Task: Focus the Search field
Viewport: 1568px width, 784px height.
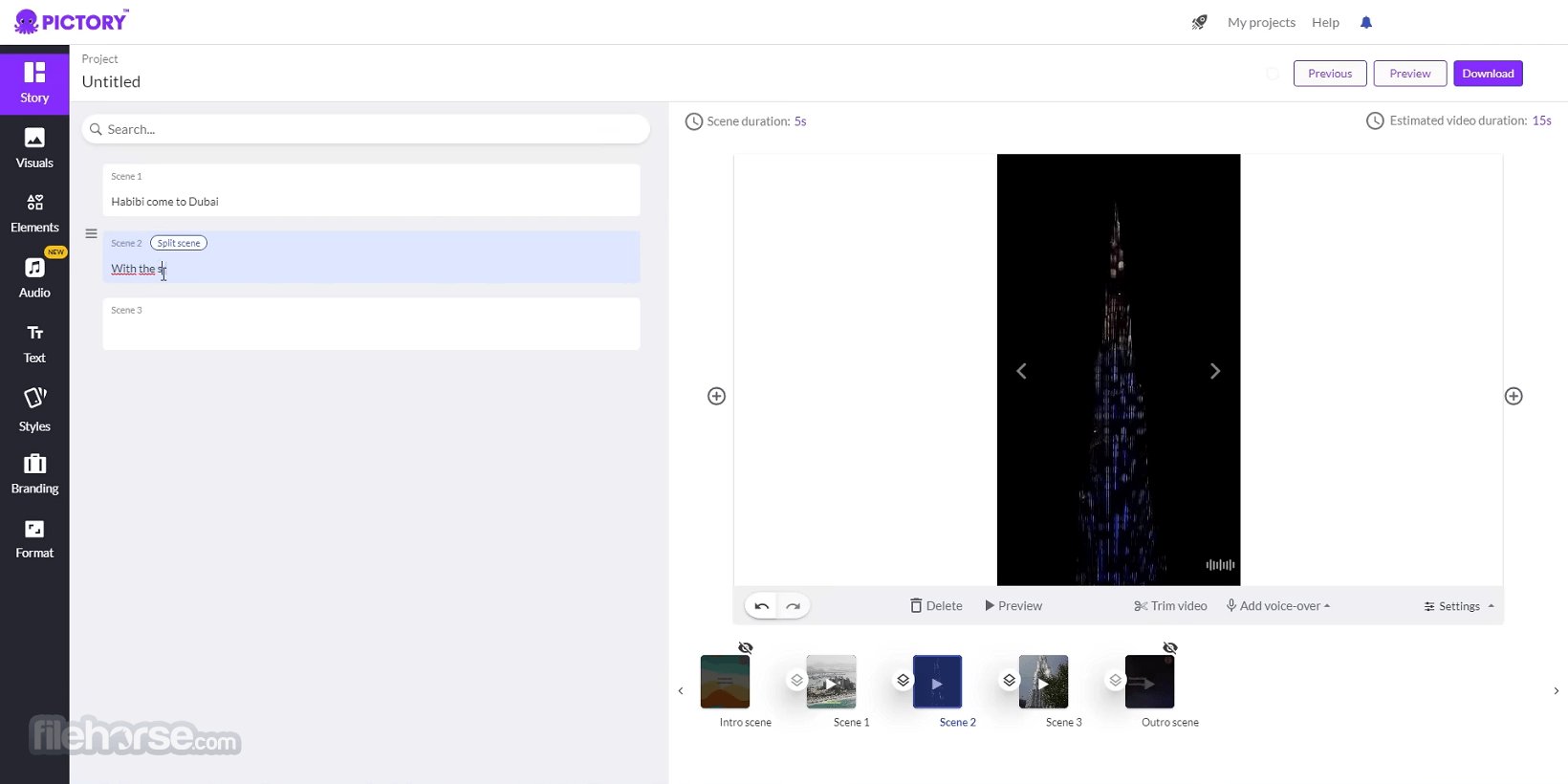Action: click(x=366, y=129)
